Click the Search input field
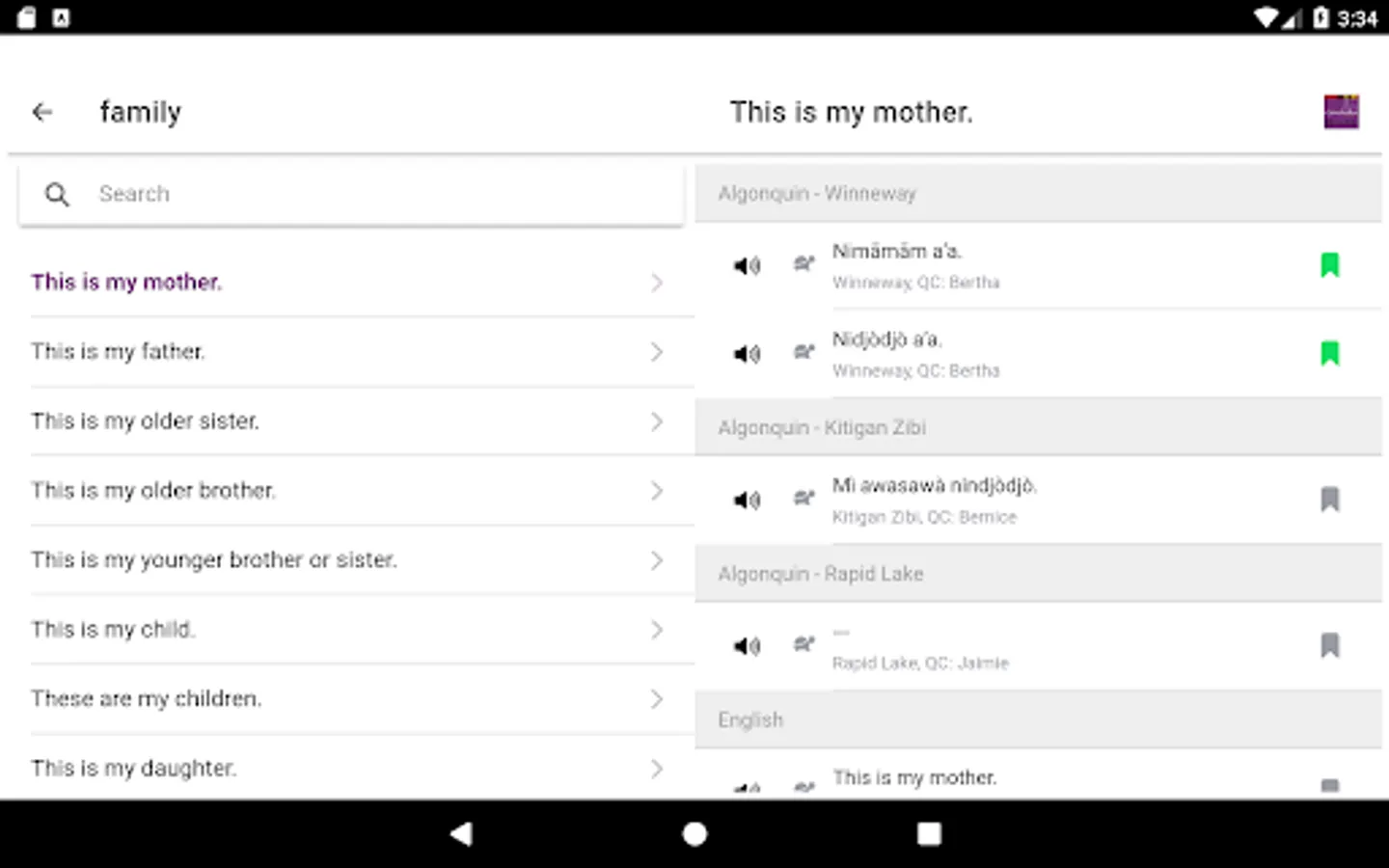This screenshot has width=1389, height=868. [386, 194]
